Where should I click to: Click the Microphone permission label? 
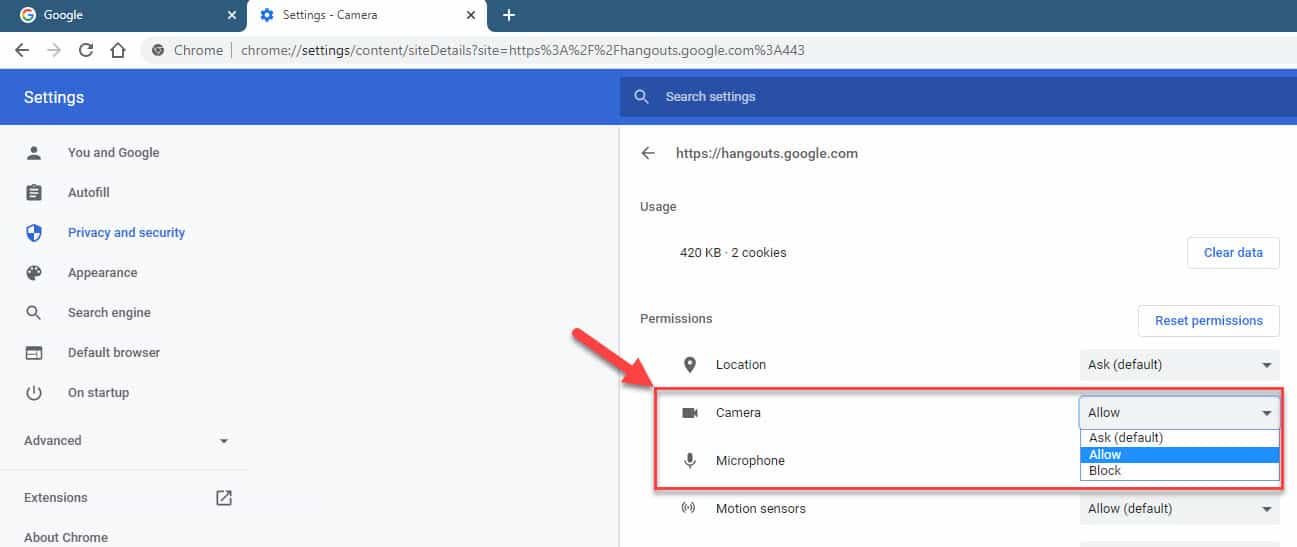[750, 461]
